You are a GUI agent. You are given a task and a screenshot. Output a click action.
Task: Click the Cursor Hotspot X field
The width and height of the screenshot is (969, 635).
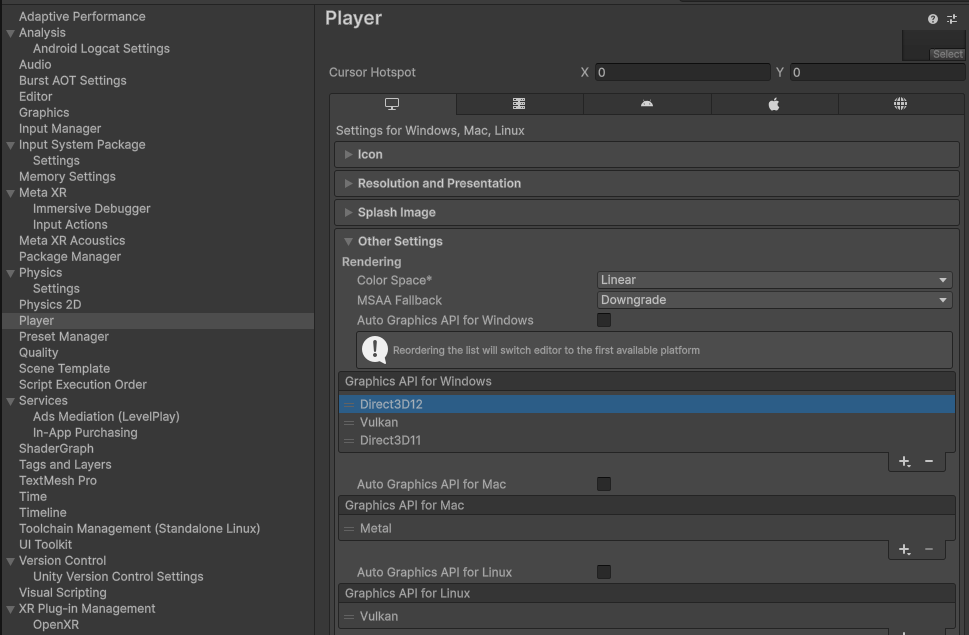pos(682,72)
